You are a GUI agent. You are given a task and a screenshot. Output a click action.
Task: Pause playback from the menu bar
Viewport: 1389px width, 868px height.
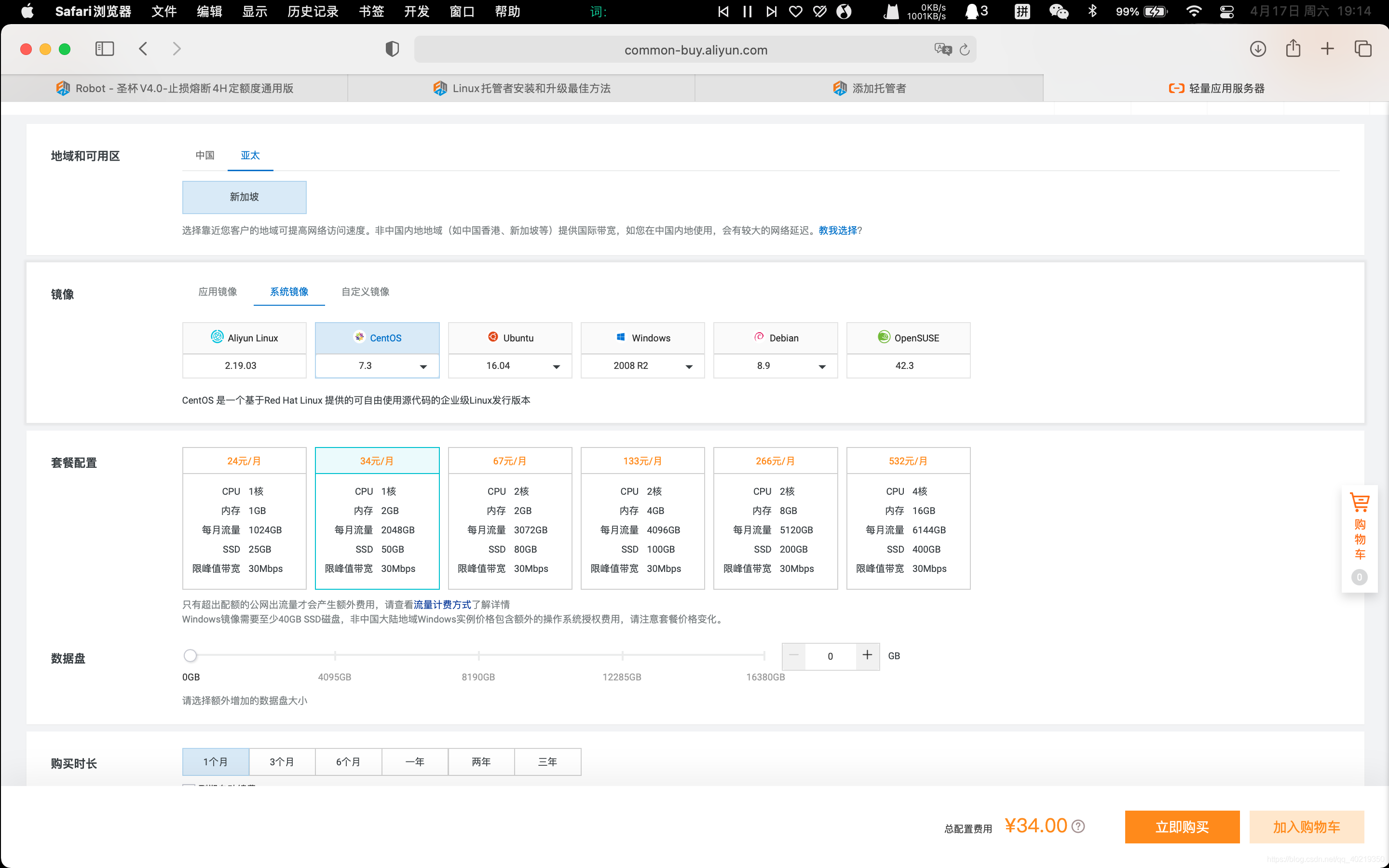[x=747, y=12]
